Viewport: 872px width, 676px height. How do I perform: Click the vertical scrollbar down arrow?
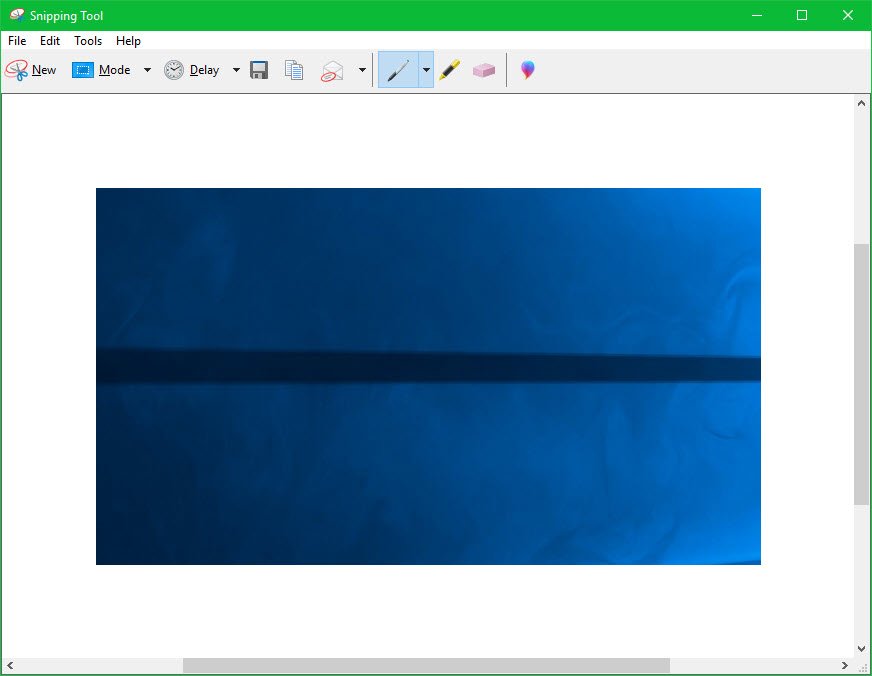click(x=861, y=648)
